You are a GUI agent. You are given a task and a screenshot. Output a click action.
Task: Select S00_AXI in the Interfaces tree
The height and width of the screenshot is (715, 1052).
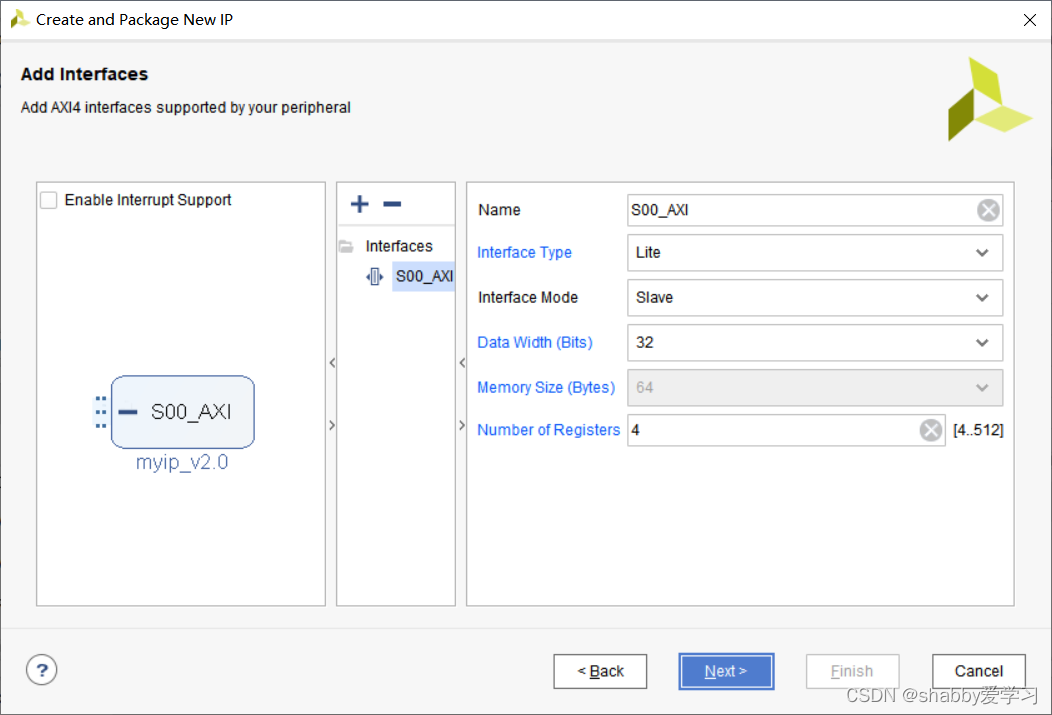pos(423,276)
